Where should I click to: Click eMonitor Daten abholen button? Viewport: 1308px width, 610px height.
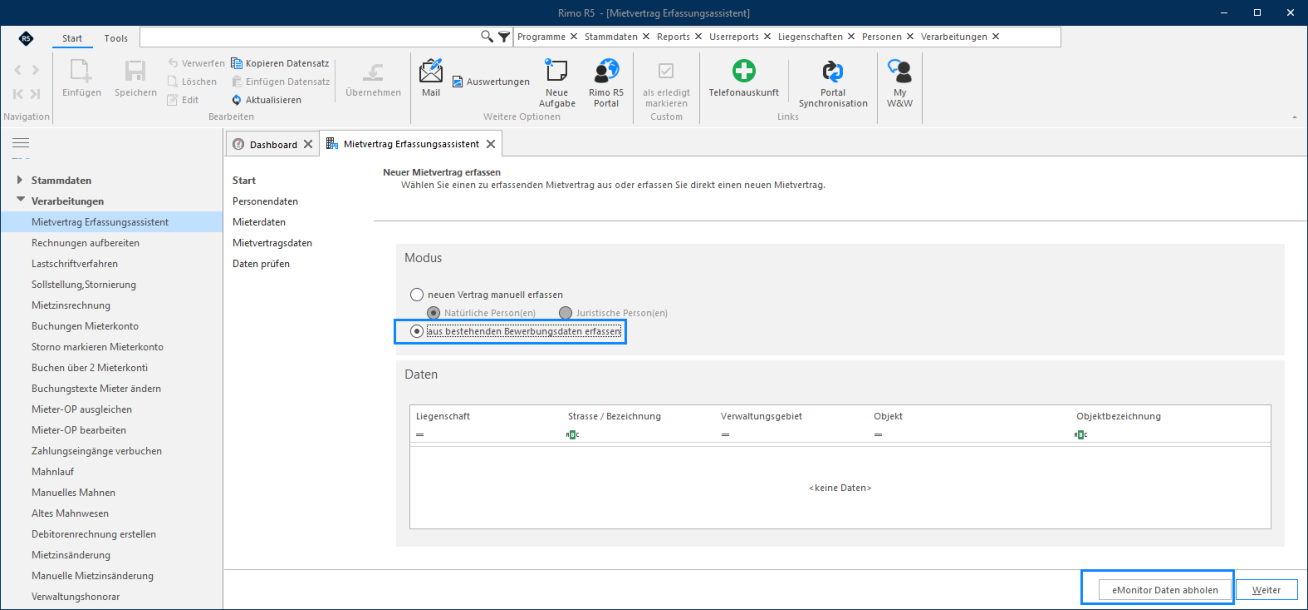[x=1165, y=590]
